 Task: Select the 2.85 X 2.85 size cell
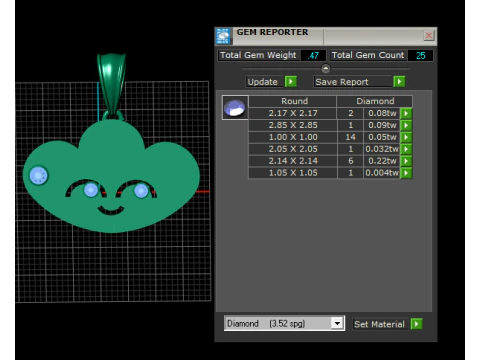click(x=293, y=125)
